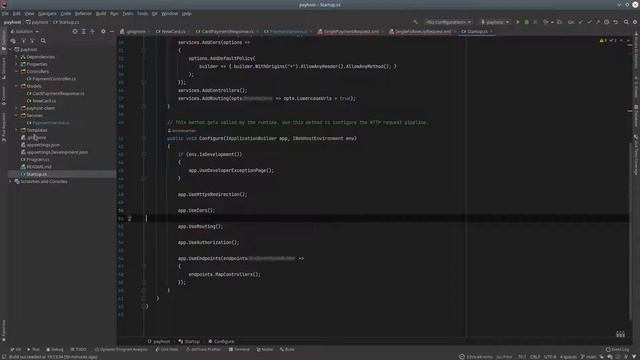
Task: Hide the Solution panel with minus icon
Action: [112, 31]
